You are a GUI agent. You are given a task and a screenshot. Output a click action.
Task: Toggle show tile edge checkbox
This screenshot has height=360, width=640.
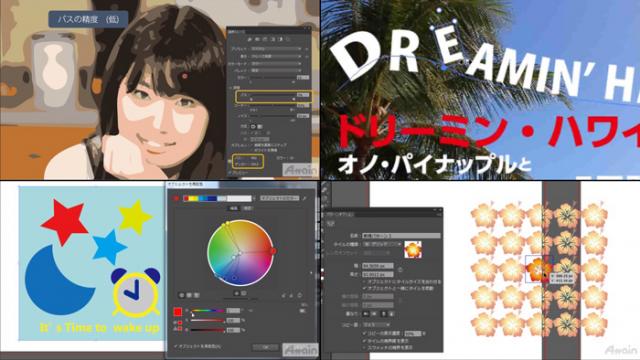[364, 340]
